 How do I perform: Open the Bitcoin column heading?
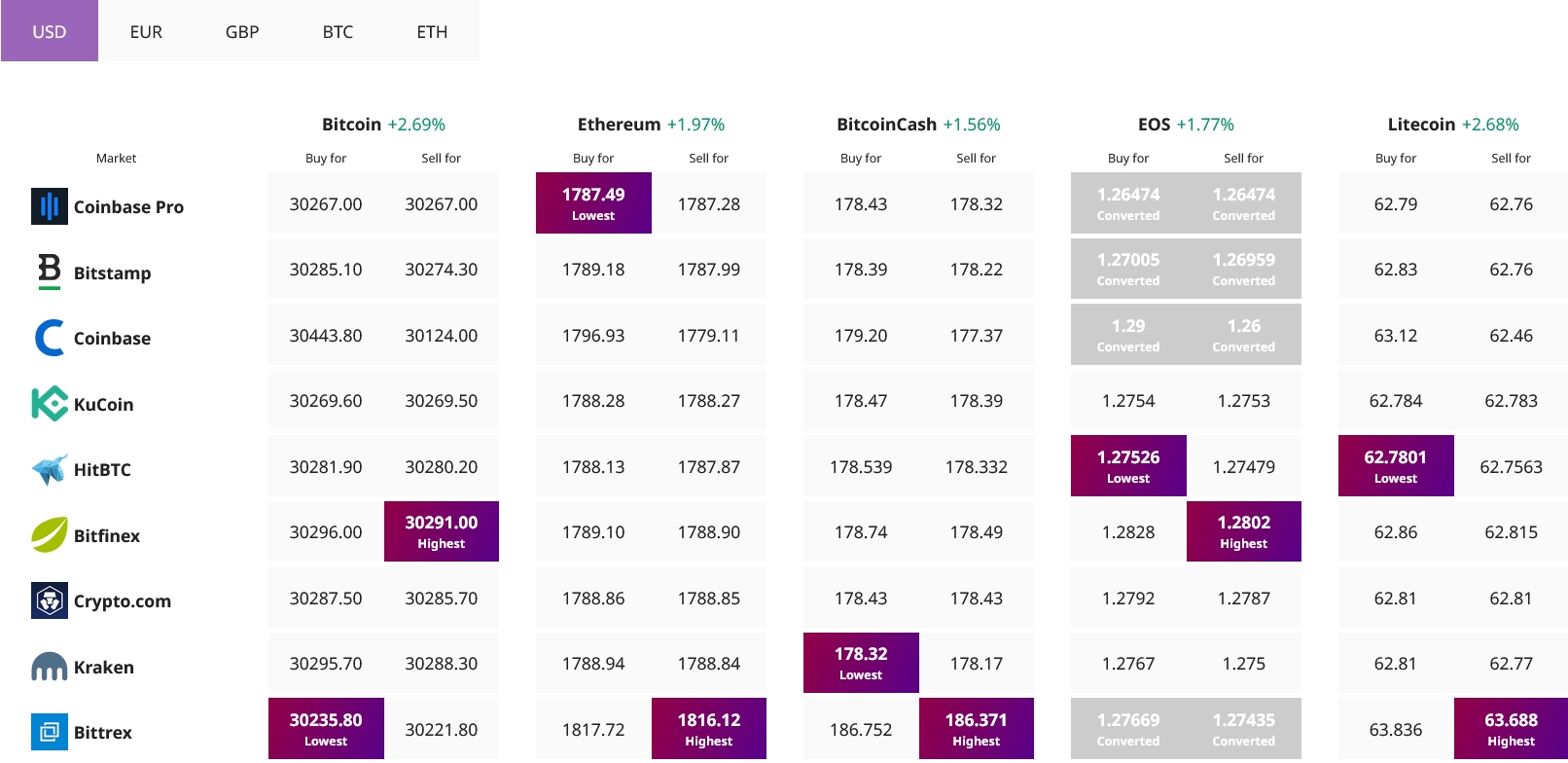point(351,125)
